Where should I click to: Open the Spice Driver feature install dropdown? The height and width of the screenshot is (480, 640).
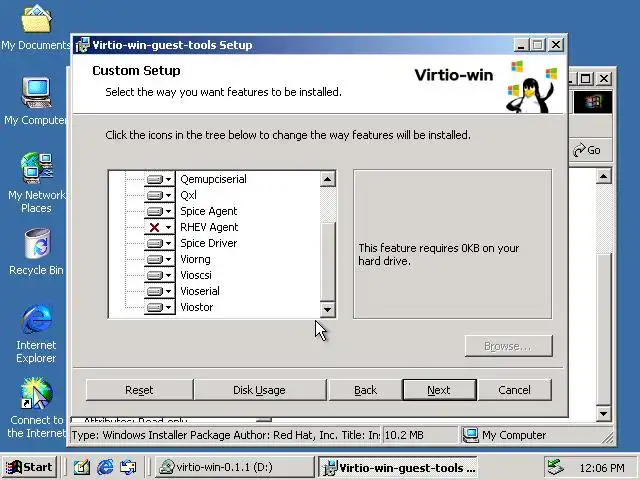tap(160, 243)
